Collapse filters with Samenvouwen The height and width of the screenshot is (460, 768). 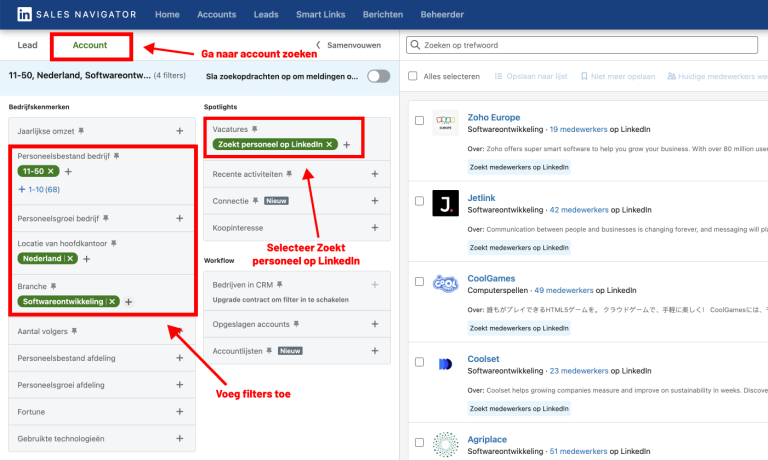coord(349,45)
